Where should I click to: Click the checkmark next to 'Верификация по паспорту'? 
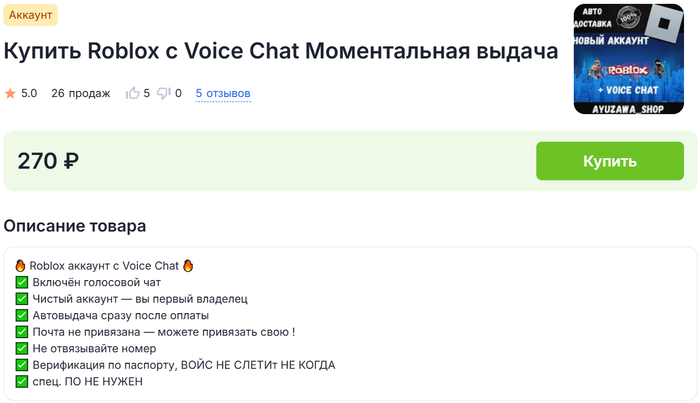[22, 365]
